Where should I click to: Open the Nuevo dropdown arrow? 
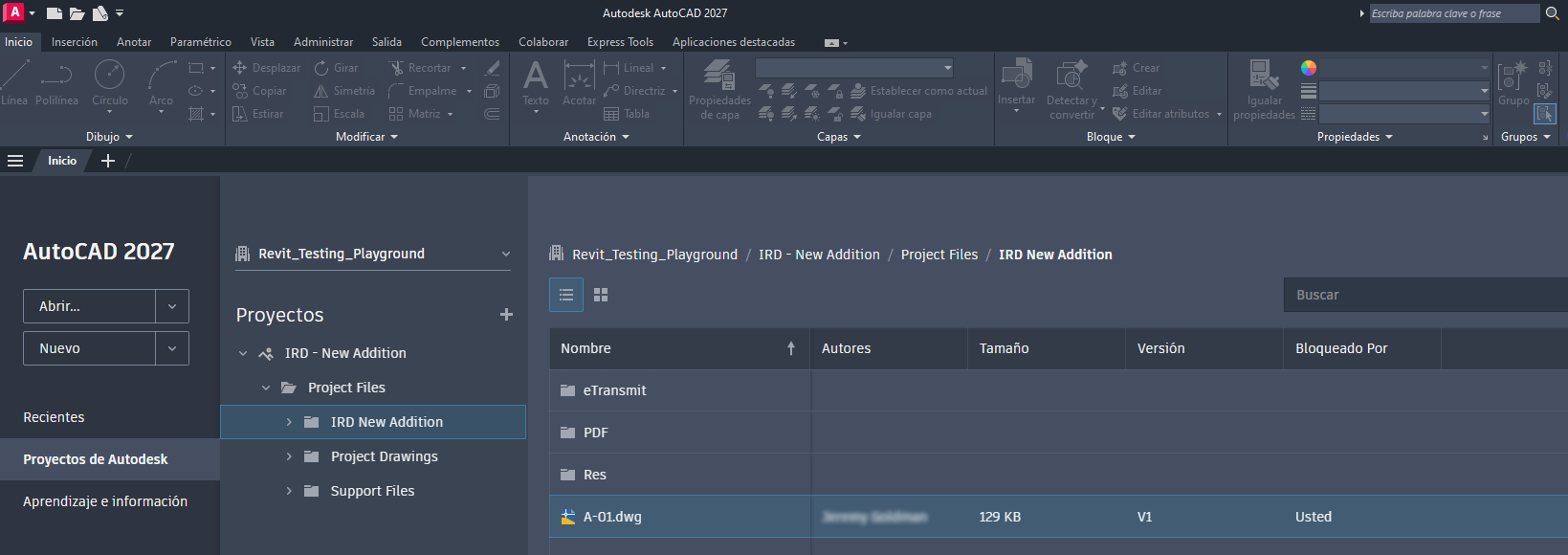[172, 348]
